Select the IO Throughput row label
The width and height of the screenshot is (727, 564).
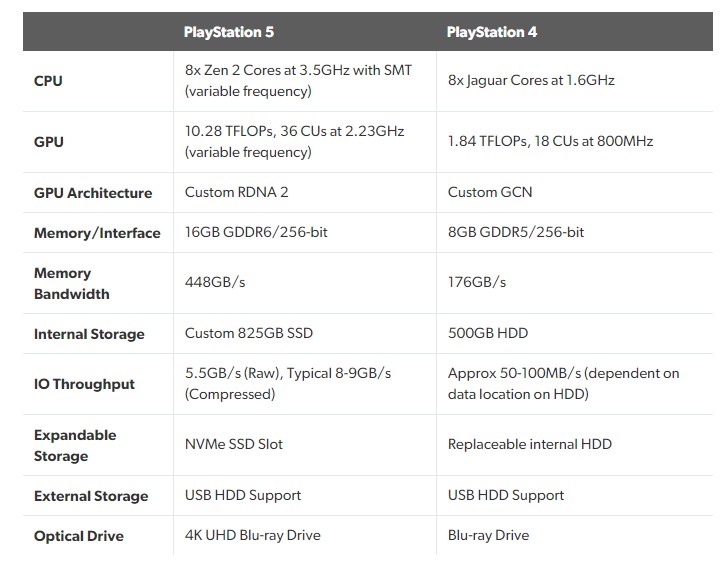click(x=84, y=384)
